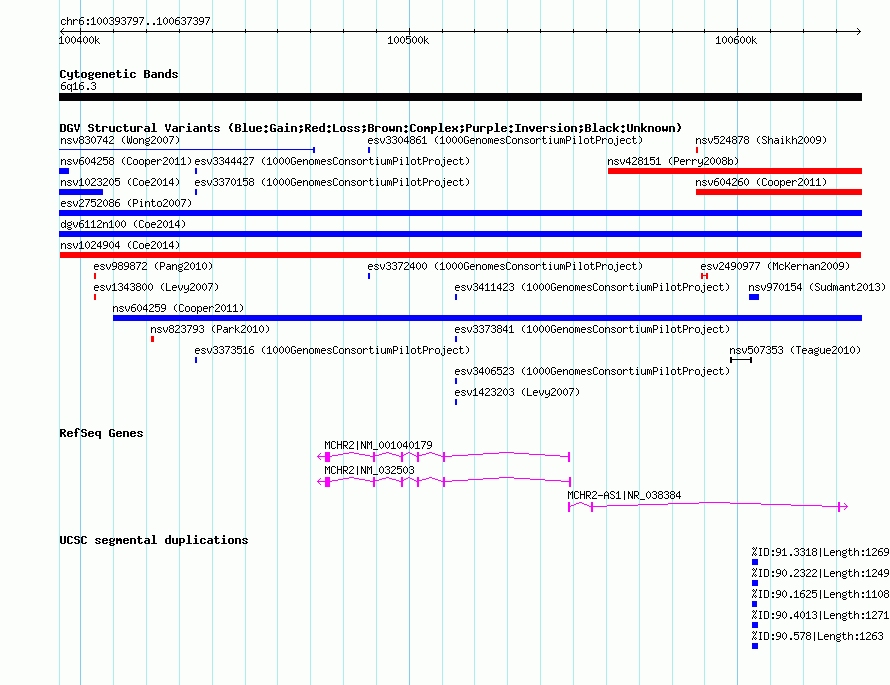Screen dimensions: 890x685
Task: Click the chr6:100393797..100637397 coordinates text
Action: tap(135, 21)
